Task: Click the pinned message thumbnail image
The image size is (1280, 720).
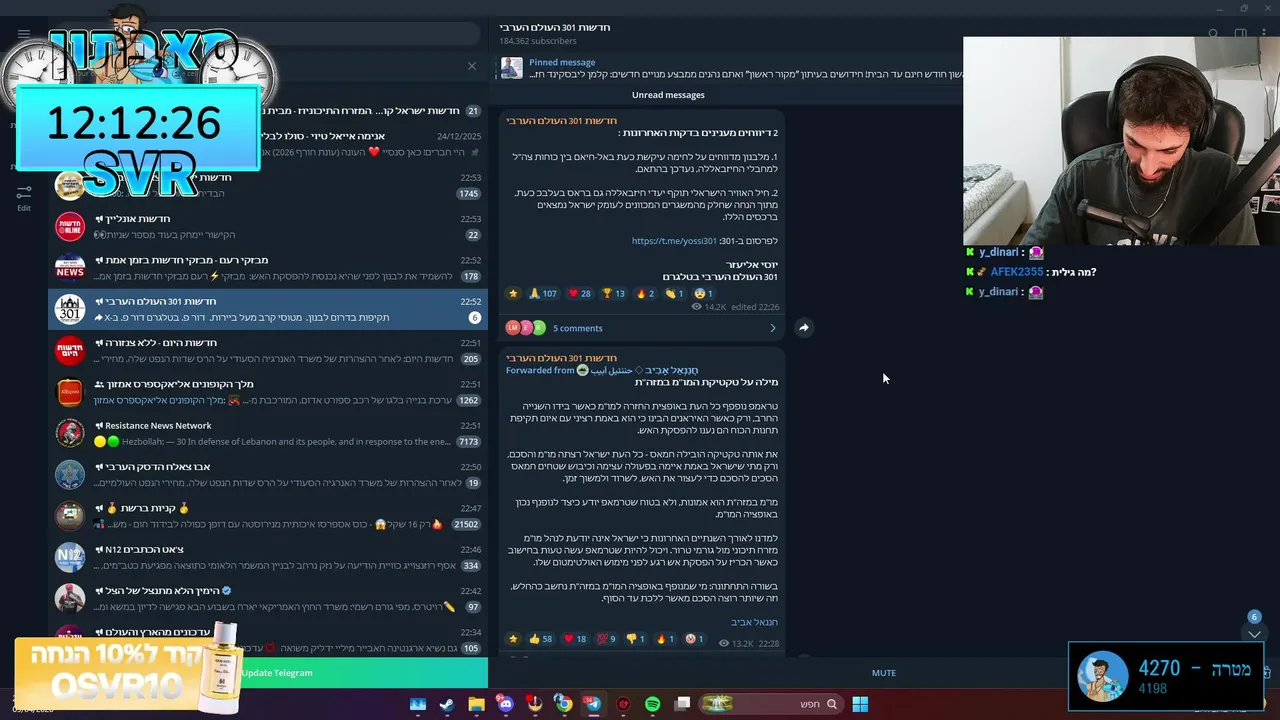Action: click(511, 68)
